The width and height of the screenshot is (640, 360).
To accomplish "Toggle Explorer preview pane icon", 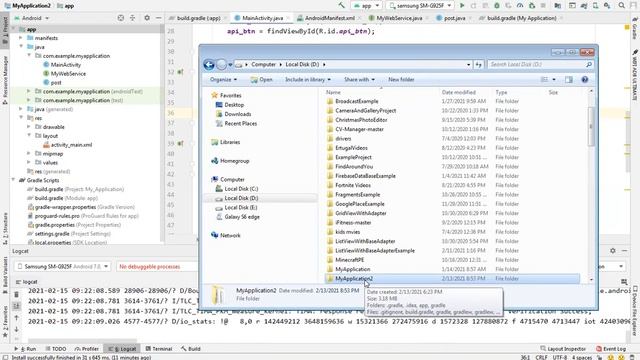I will [569, 80].
